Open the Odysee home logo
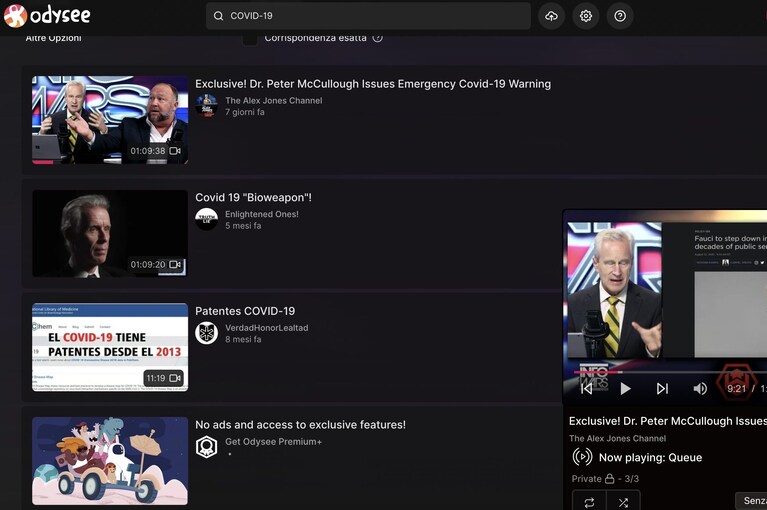Viewport: 767px width, 510px height. [47, 16]
